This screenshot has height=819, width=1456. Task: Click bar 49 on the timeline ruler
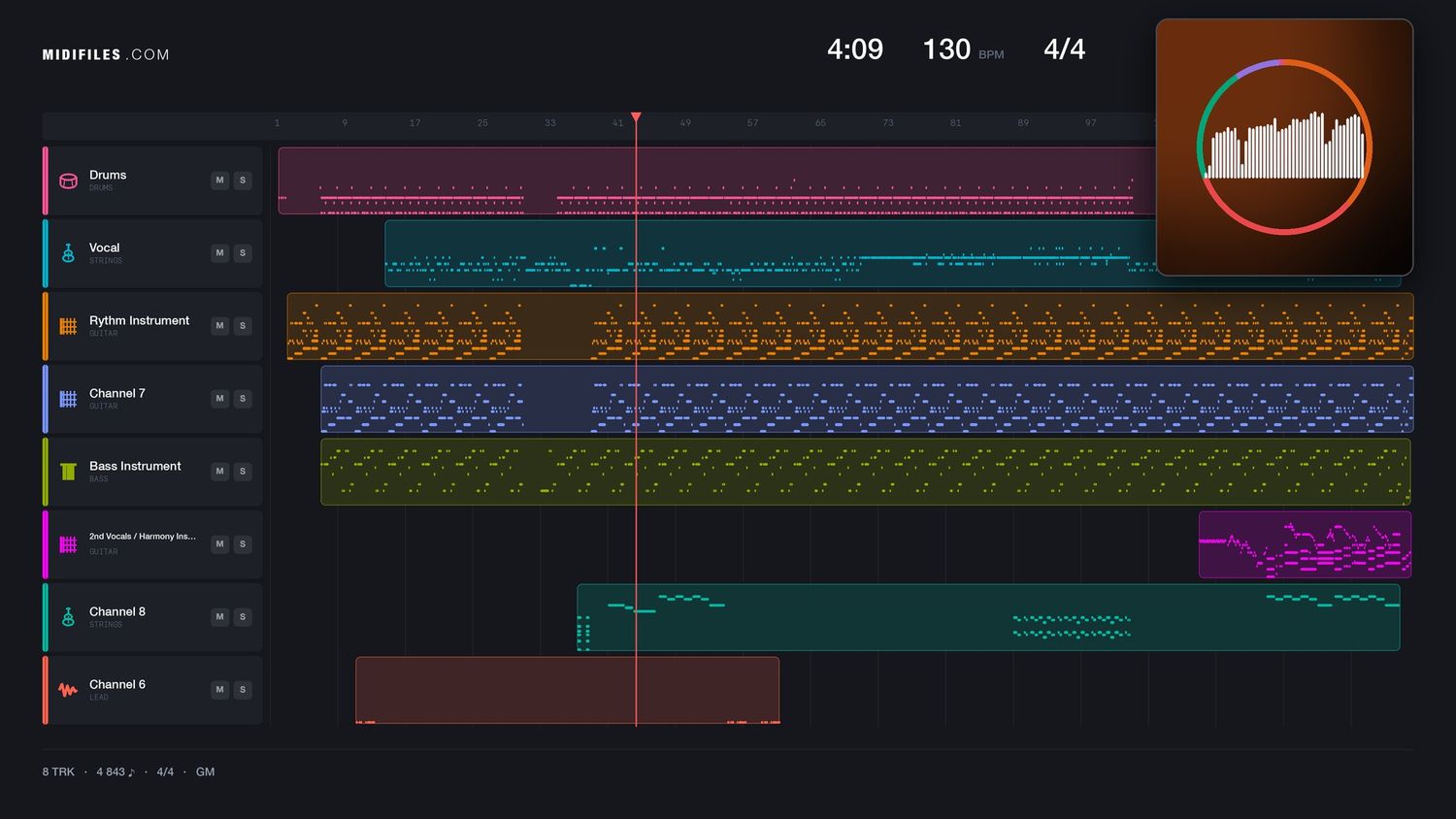(685, 123)
